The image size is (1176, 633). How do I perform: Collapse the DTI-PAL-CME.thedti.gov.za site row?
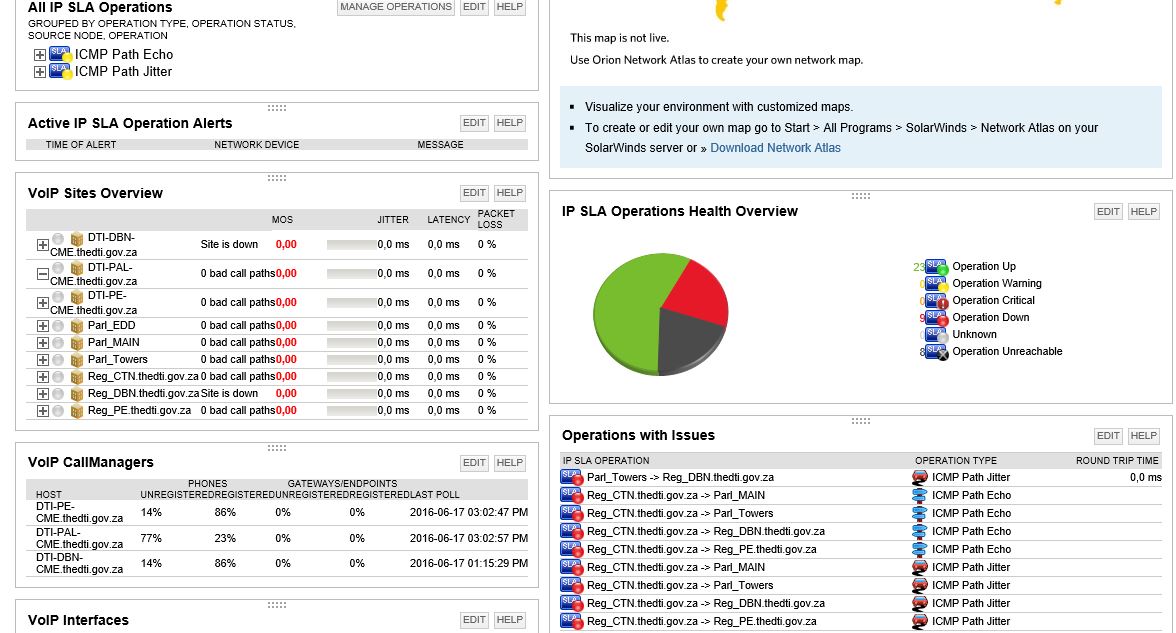point(43,274)
